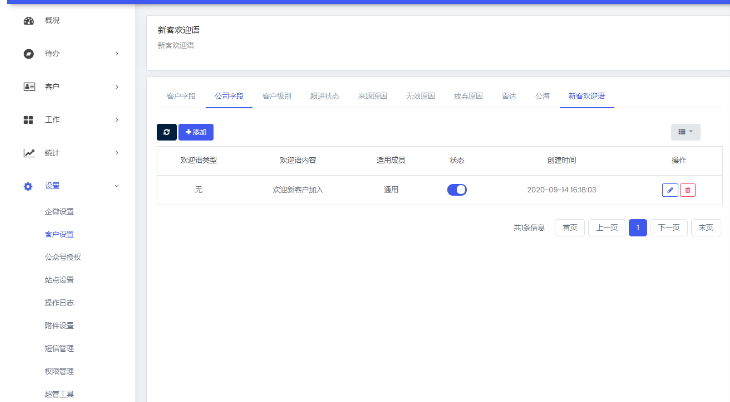Go to 下一页 next page

(669, 228)
